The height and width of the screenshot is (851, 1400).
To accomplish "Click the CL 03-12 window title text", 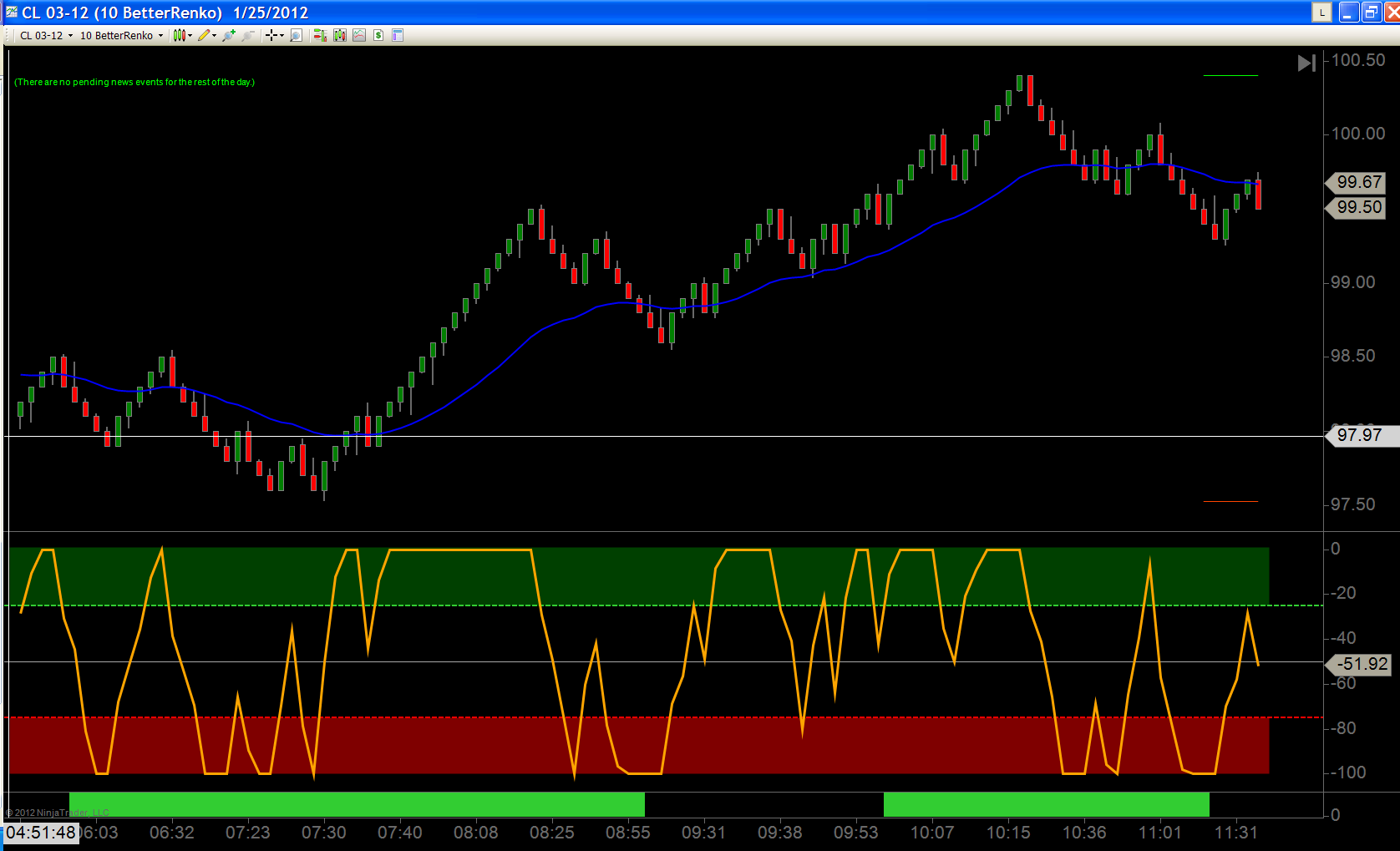I will tap(165, 13).
